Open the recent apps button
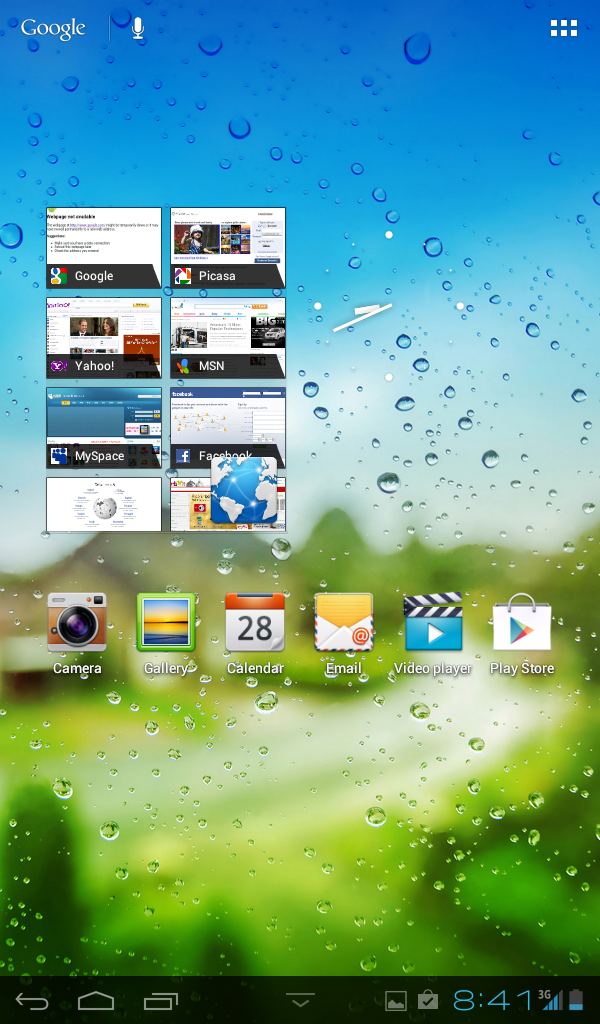The width and height of the screenshot is (600, 1024). pos(161,1000)
